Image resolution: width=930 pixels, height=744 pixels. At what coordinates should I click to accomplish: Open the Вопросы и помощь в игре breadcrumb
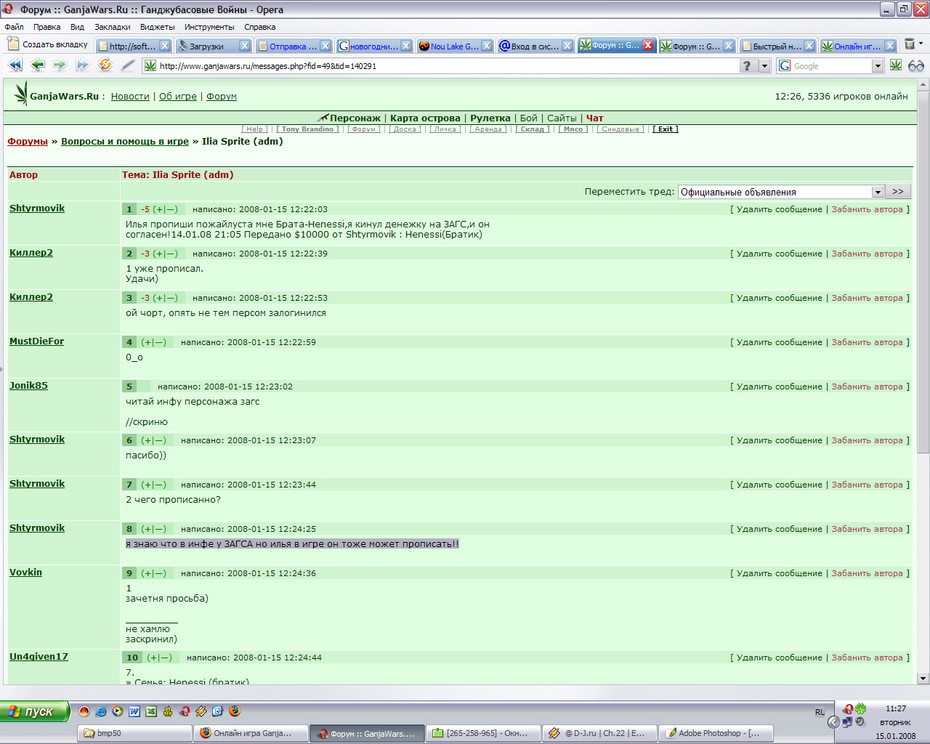click(125, 141)
